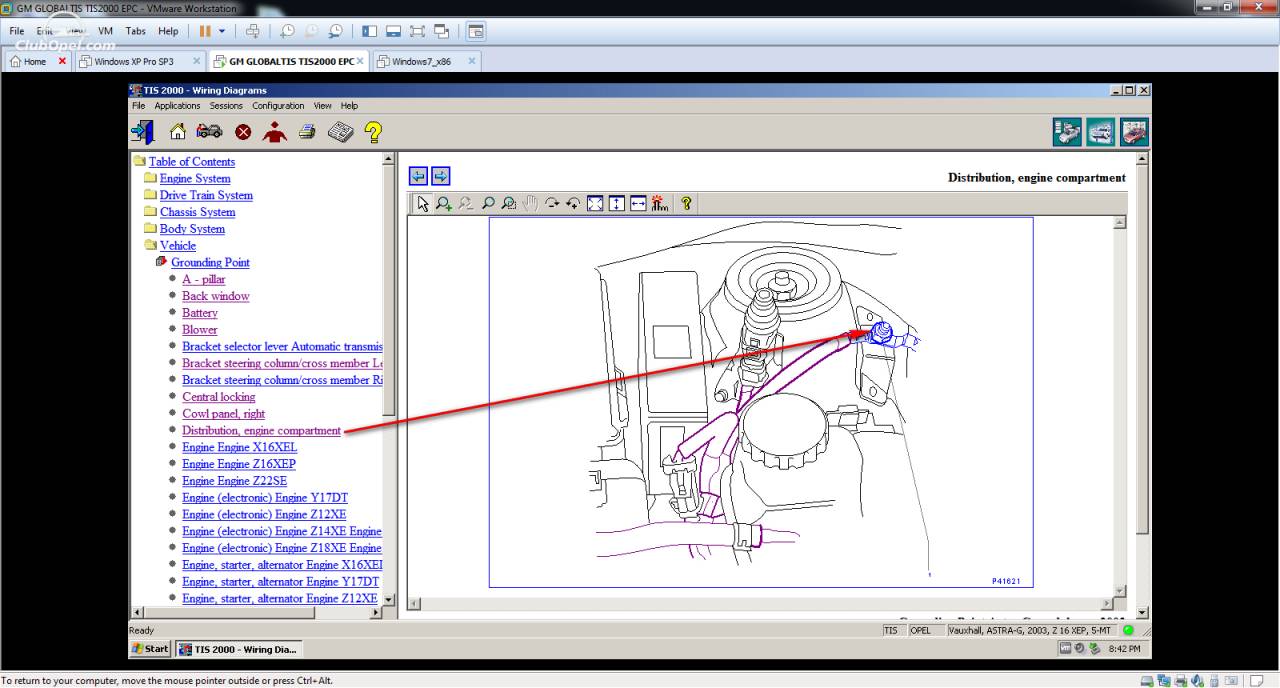Open the Cowl panel, right entry
The image size is (1280, 688).
(x=224, y=414)
